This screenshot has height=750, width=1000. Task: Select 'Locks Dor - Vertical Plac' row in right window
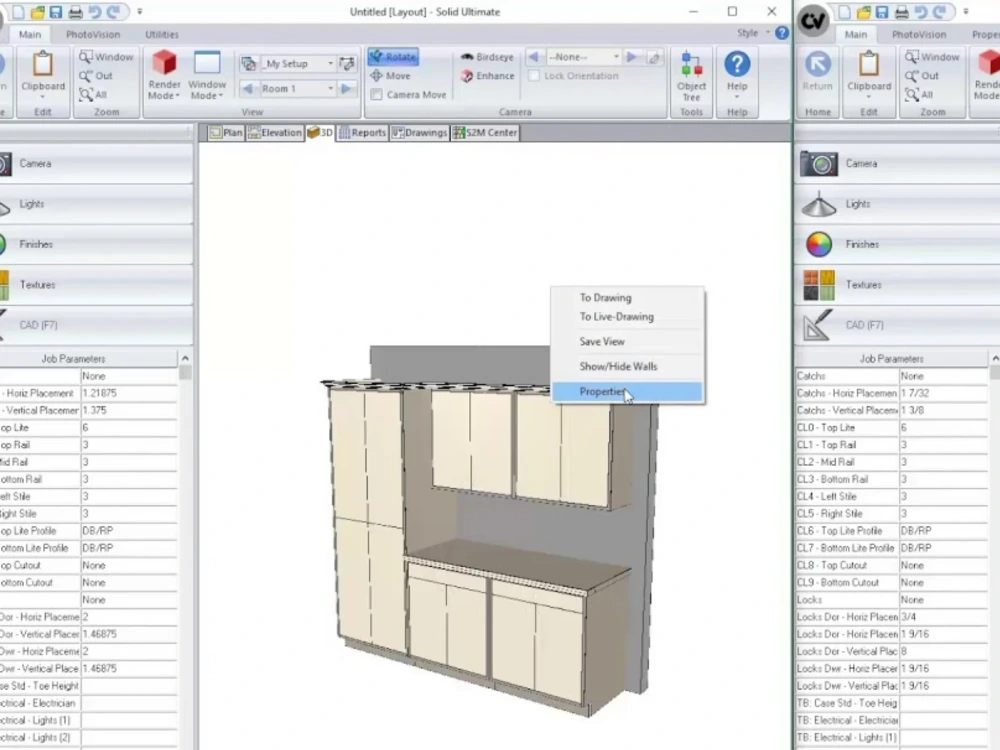tap(892, 652)
